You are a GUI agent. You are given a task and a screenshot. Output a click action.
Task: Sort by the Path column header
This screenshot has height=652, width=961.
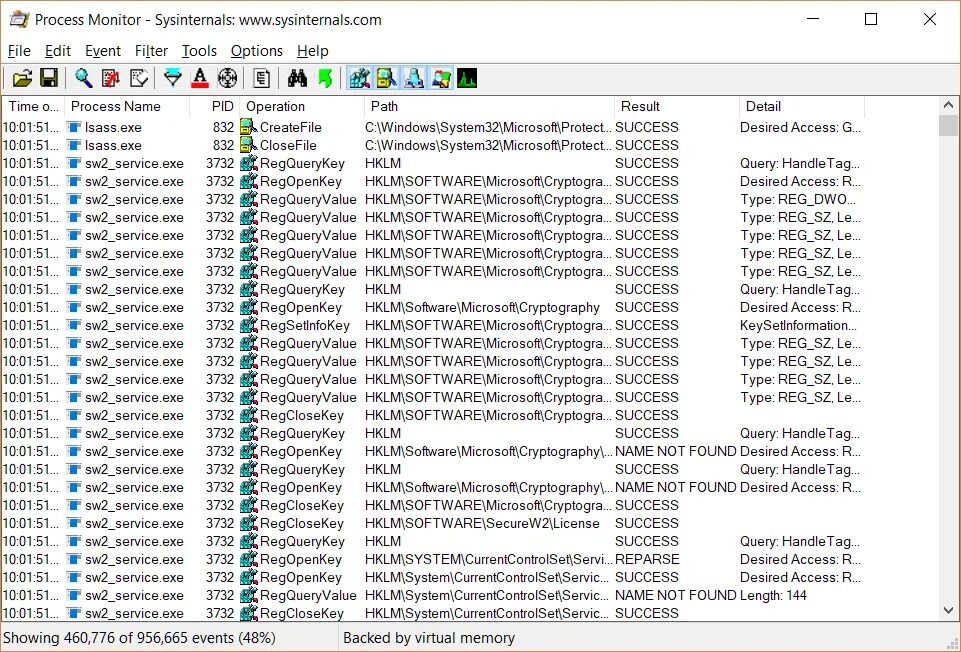point(489,106)
